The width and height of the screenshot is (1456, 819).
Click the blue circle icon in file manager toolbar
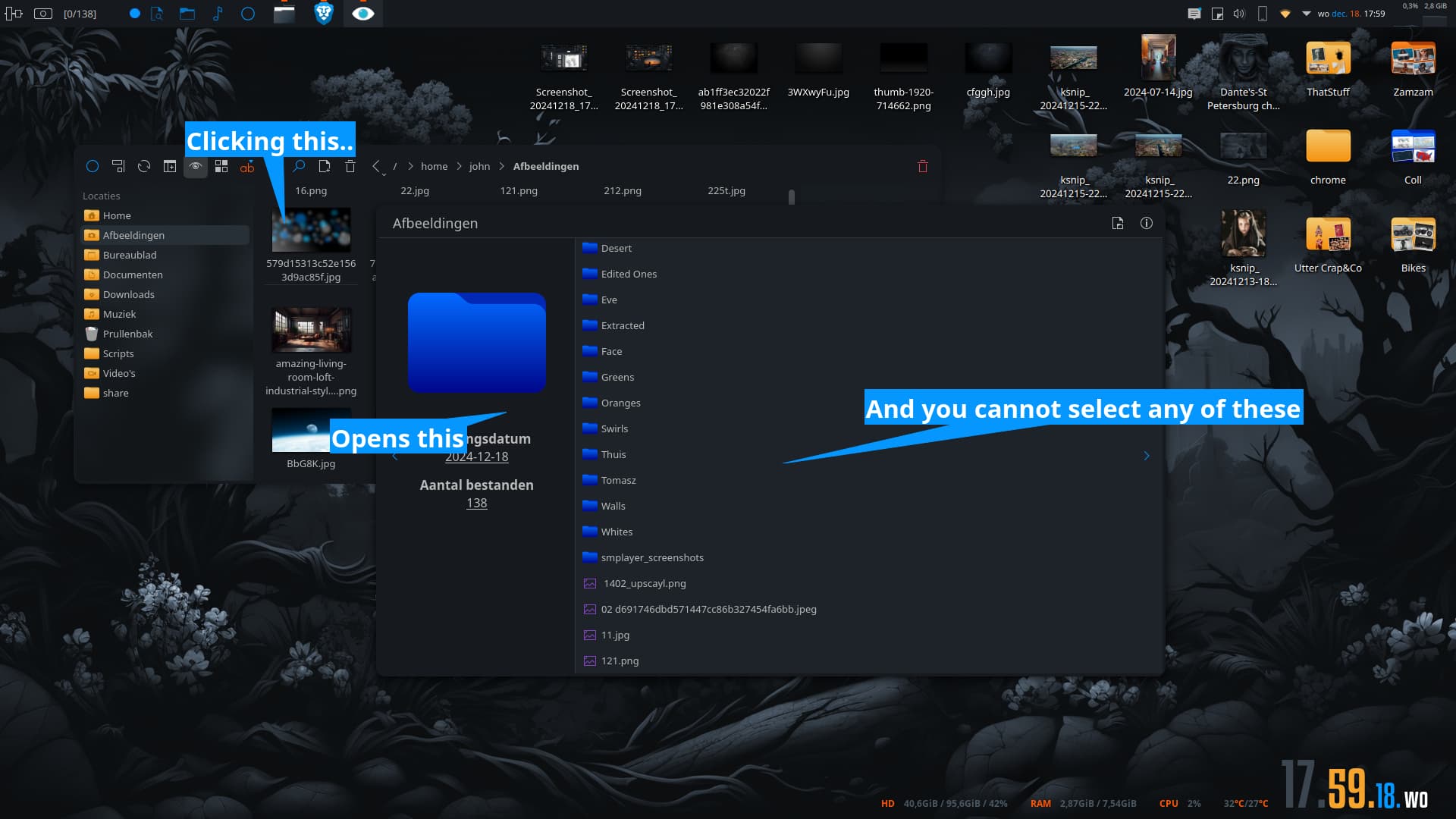click(x=93, y=166)
